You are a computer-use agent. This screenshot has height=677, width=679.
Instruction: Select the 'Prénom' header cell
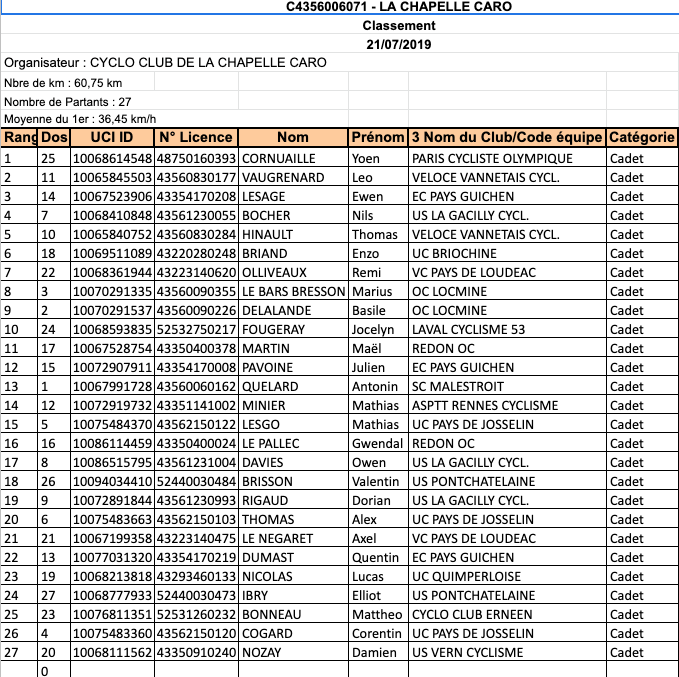click(378, 138)
